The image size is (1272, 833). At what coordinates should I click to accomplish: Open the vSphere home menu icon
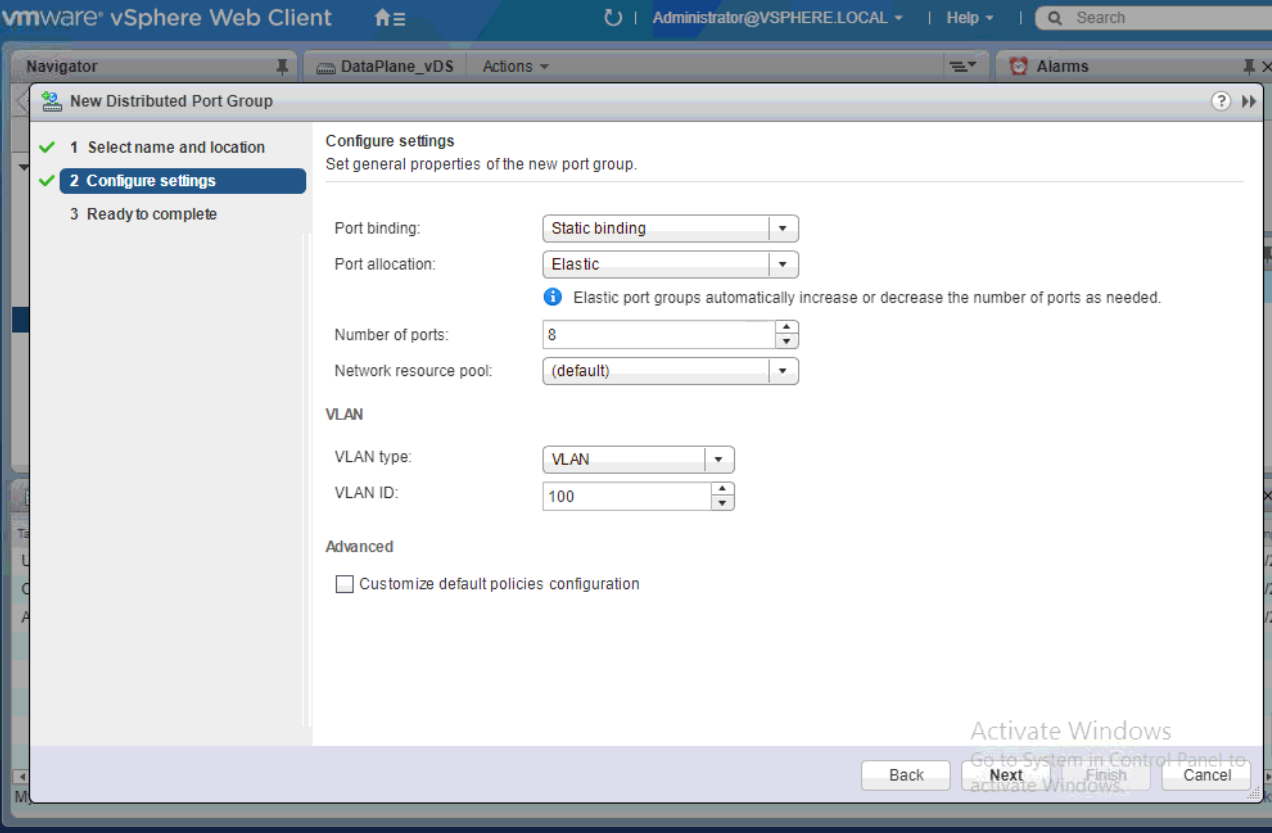(389, 18)
